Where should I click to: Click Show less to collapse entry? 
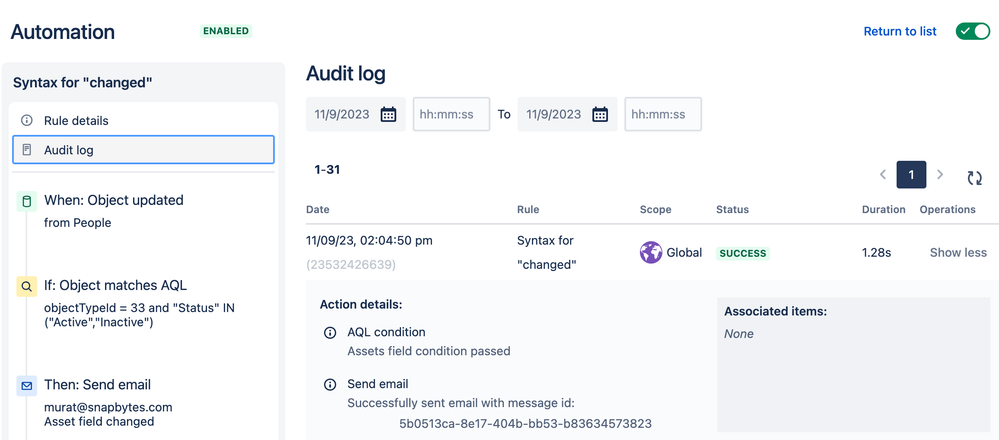tap(958, 253)
